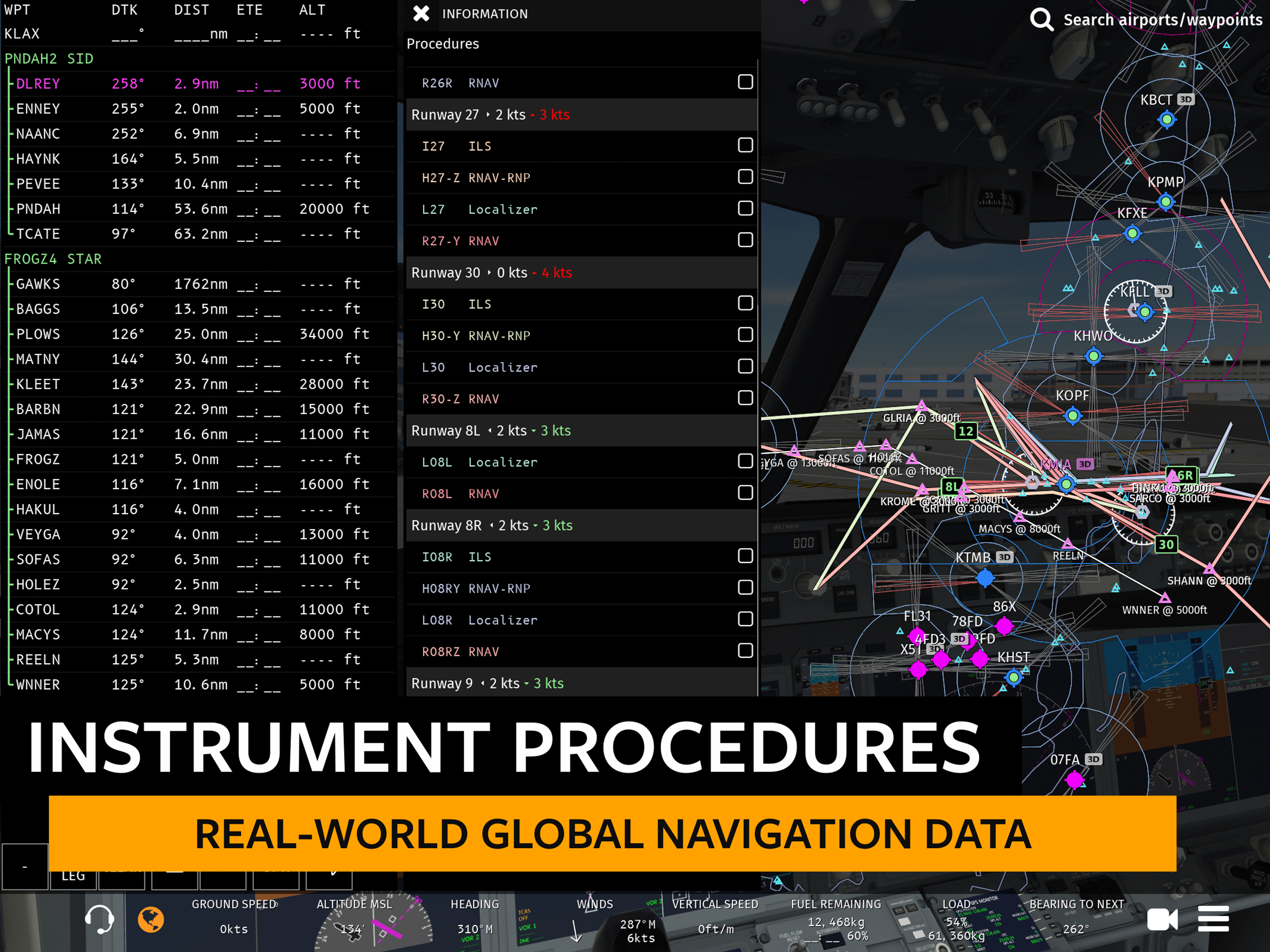Click the Search airports/waypoints field
Image resolution: width=1270 pixels, height=952 pixels.
(x=1162, y=20)
